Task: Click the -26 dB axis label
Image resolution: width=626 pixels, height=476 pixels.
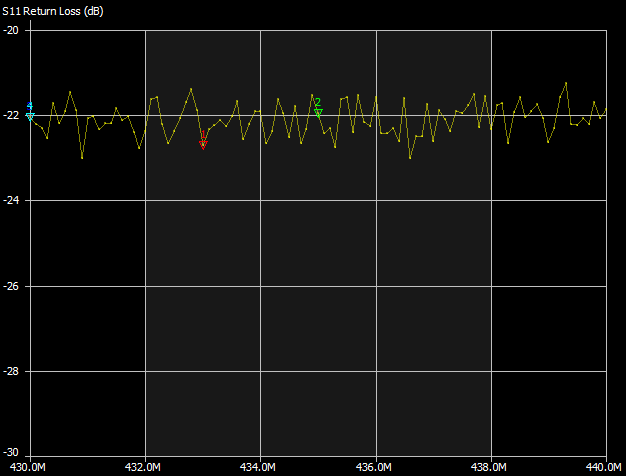Action: pyautogui.click(x=11, y=286)
